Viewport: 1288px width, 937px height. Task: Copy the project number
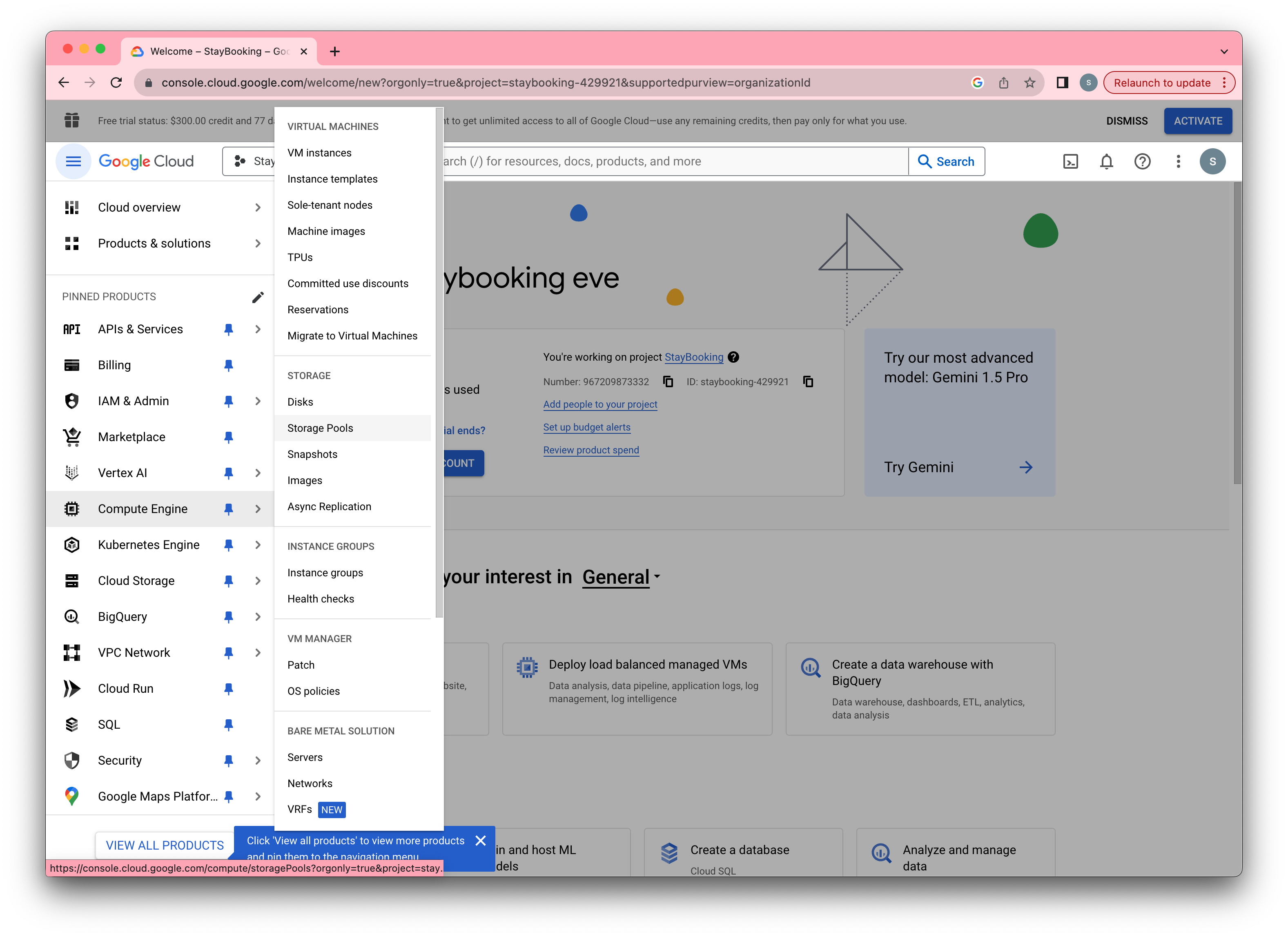[x=668, y=381]
